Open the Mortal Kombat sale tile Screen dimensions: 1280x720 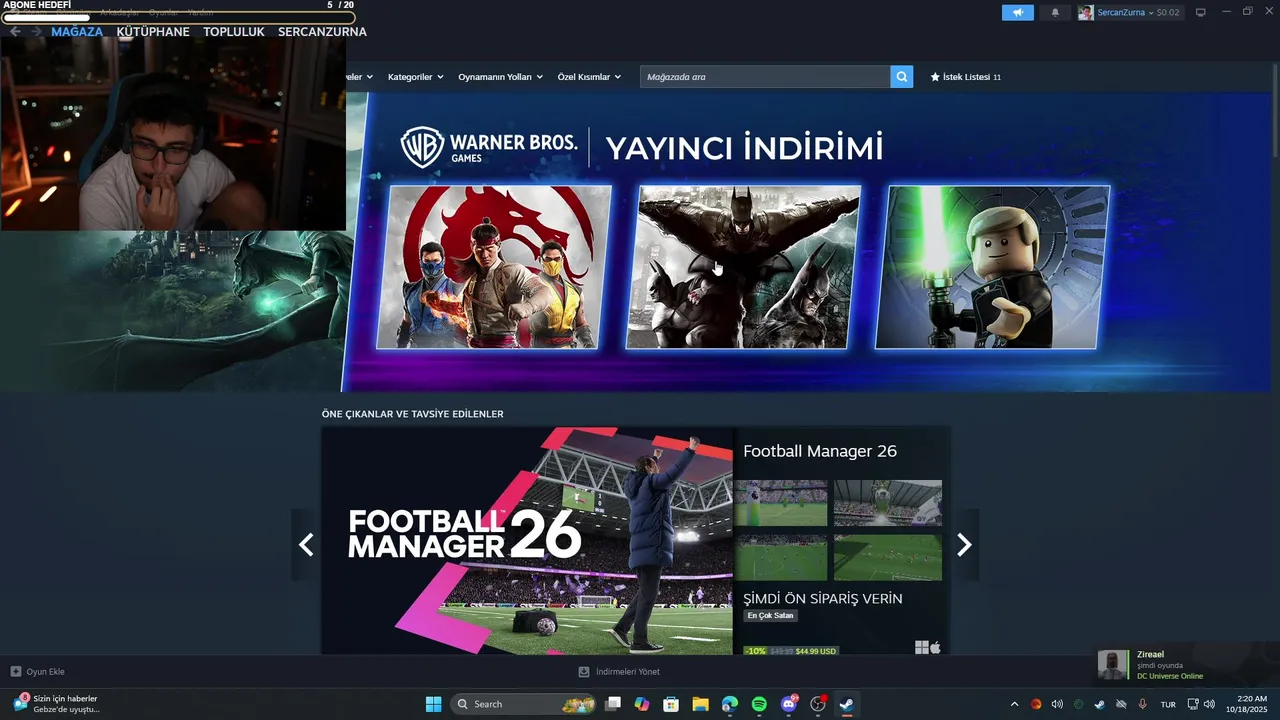point(494,267)
